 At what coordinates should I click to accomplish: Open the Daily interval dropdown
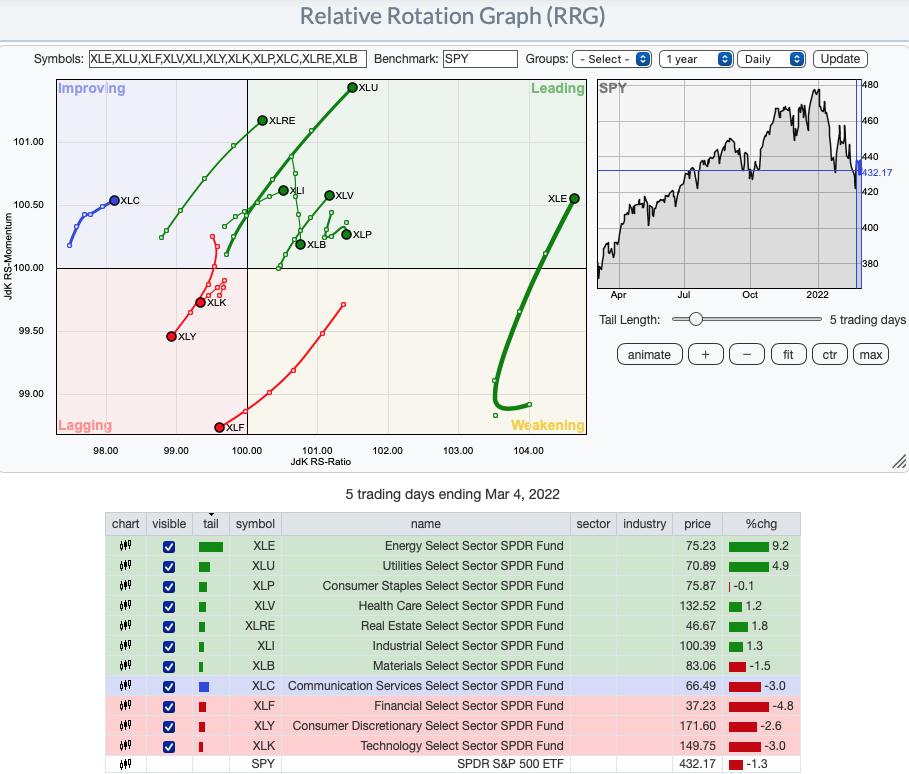772,59
